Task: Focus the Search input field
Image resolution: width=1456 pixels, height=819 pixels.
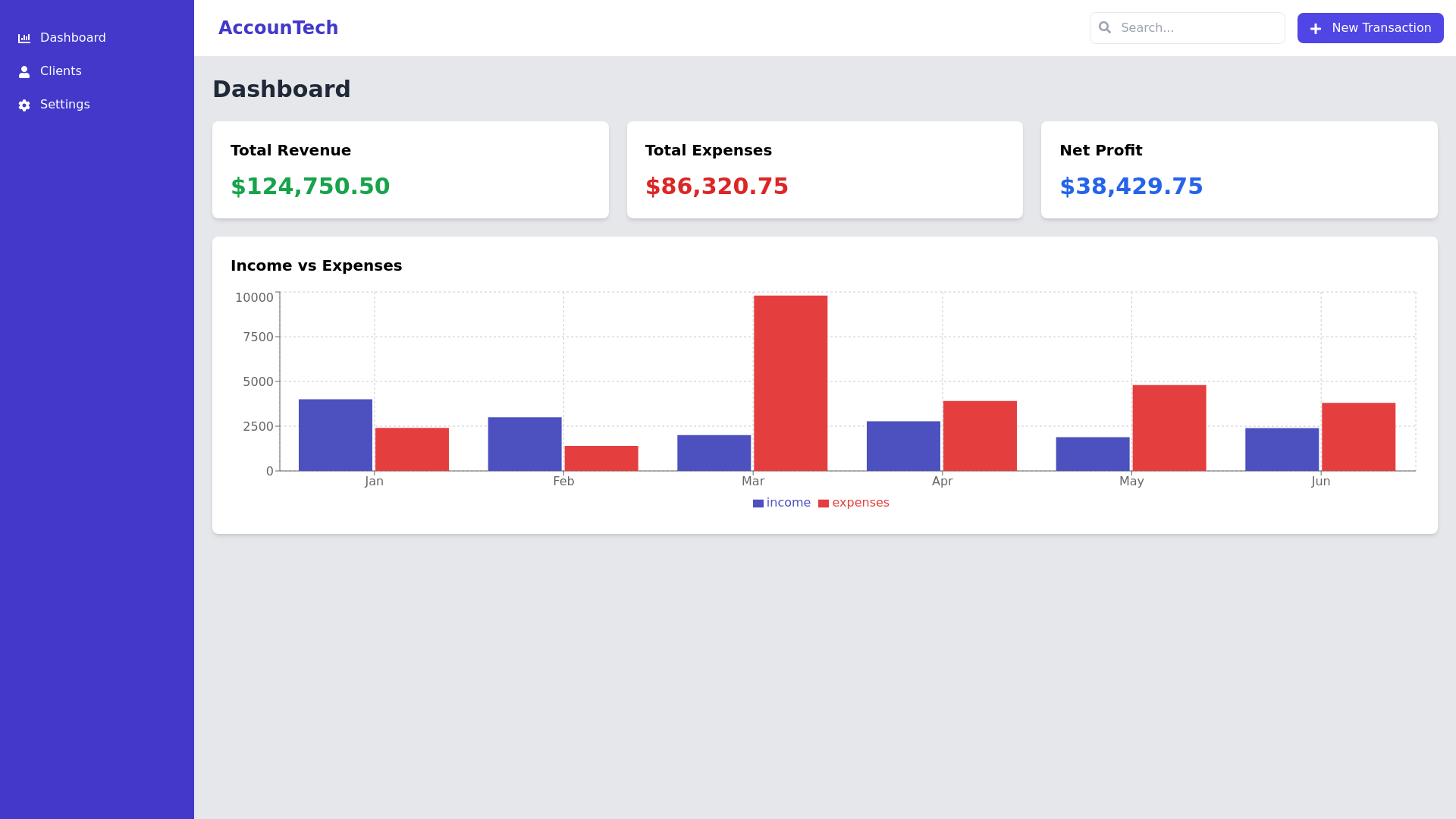Action: [1198, 28]
